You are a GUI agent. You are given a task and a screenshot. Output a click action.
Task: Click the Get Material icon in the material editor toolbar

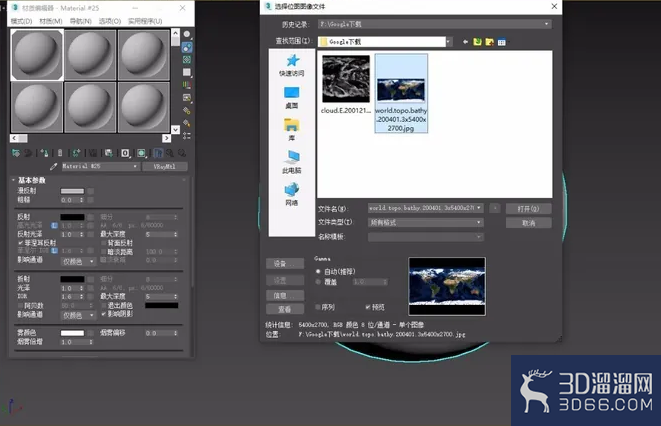pyautogui.click(x=16, y=153)
